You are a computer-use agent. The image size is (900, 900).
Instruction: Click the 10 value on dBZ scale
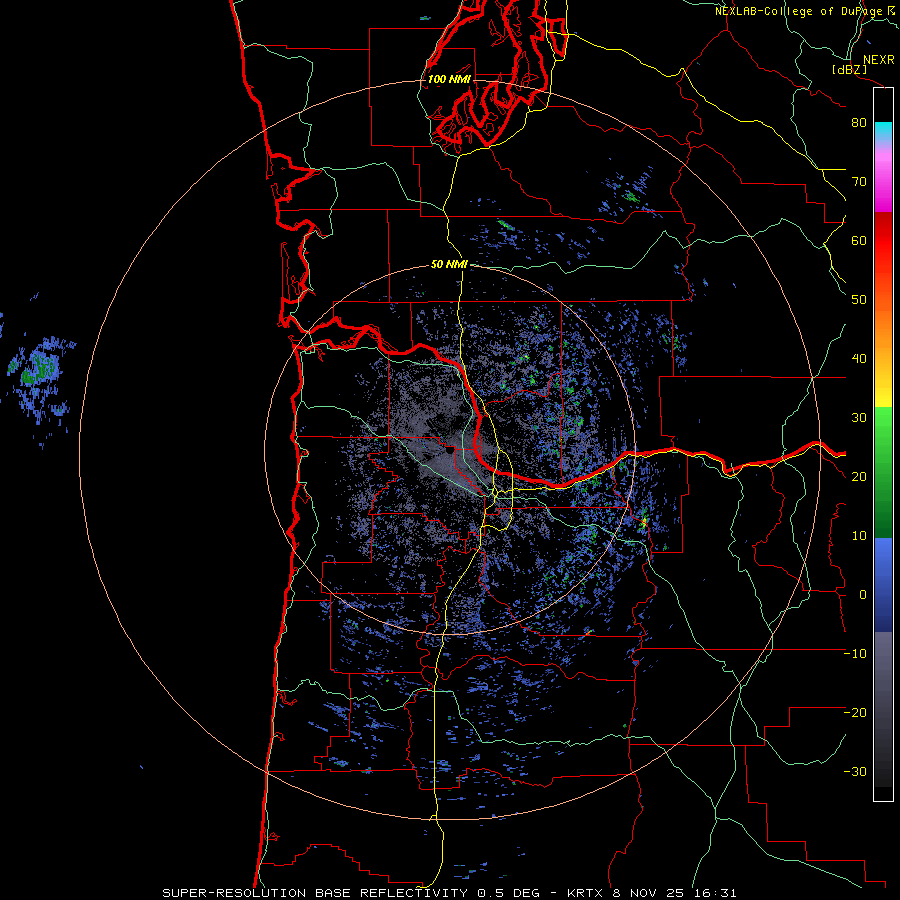click(x=859, y=536)
